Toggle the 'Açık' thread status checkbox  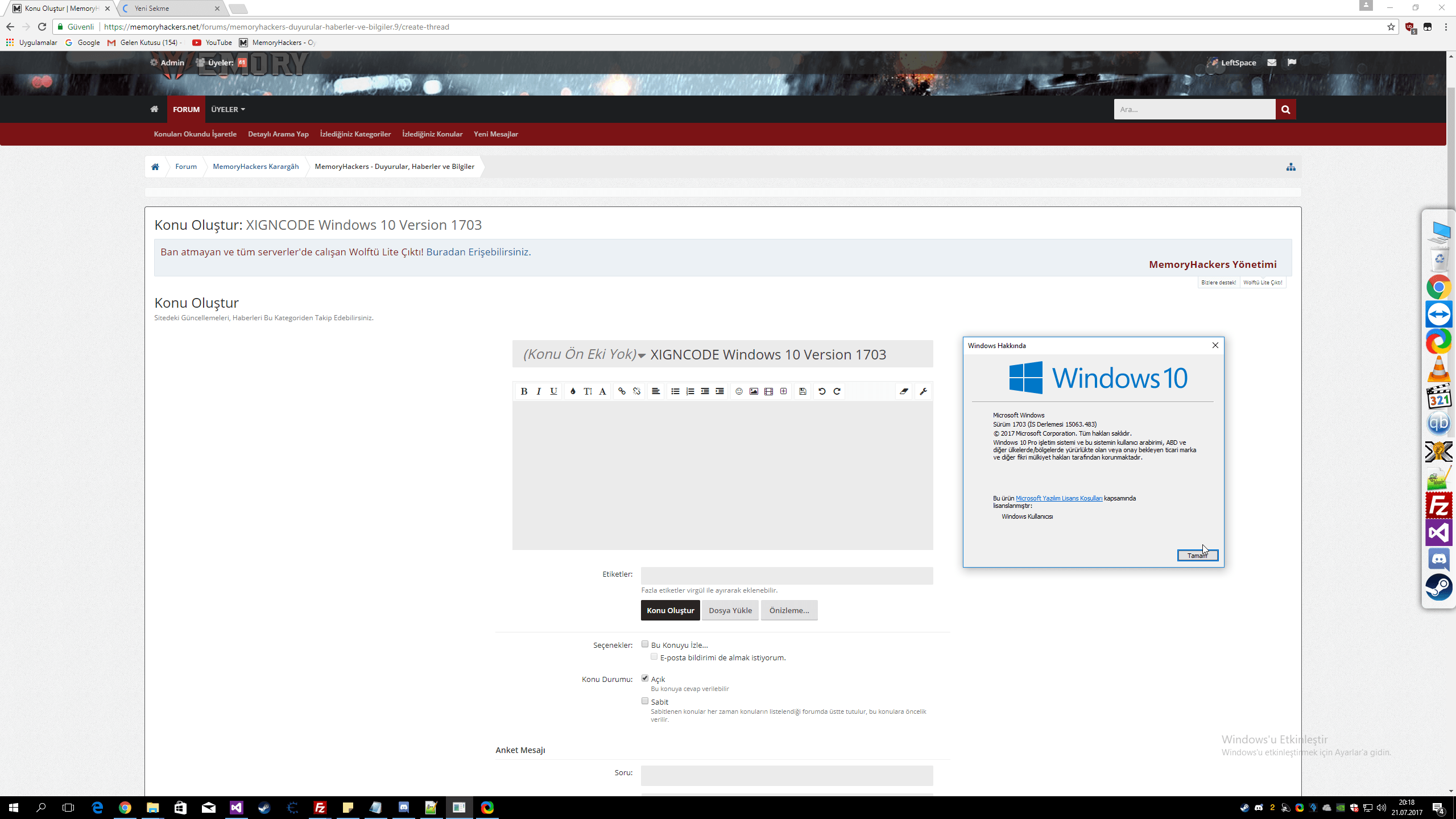(645, 679)
